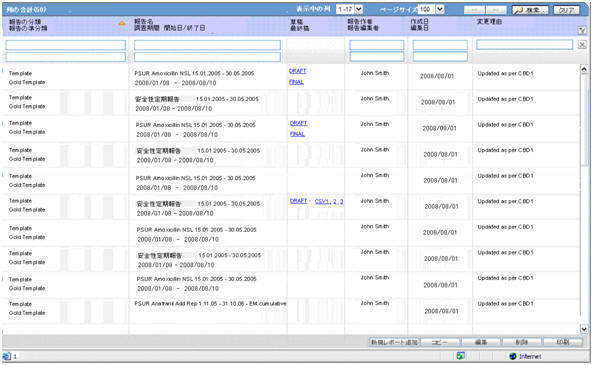593x365 pixels.
Task: Open the topmost FINAL link
Action: pos(296,82)
